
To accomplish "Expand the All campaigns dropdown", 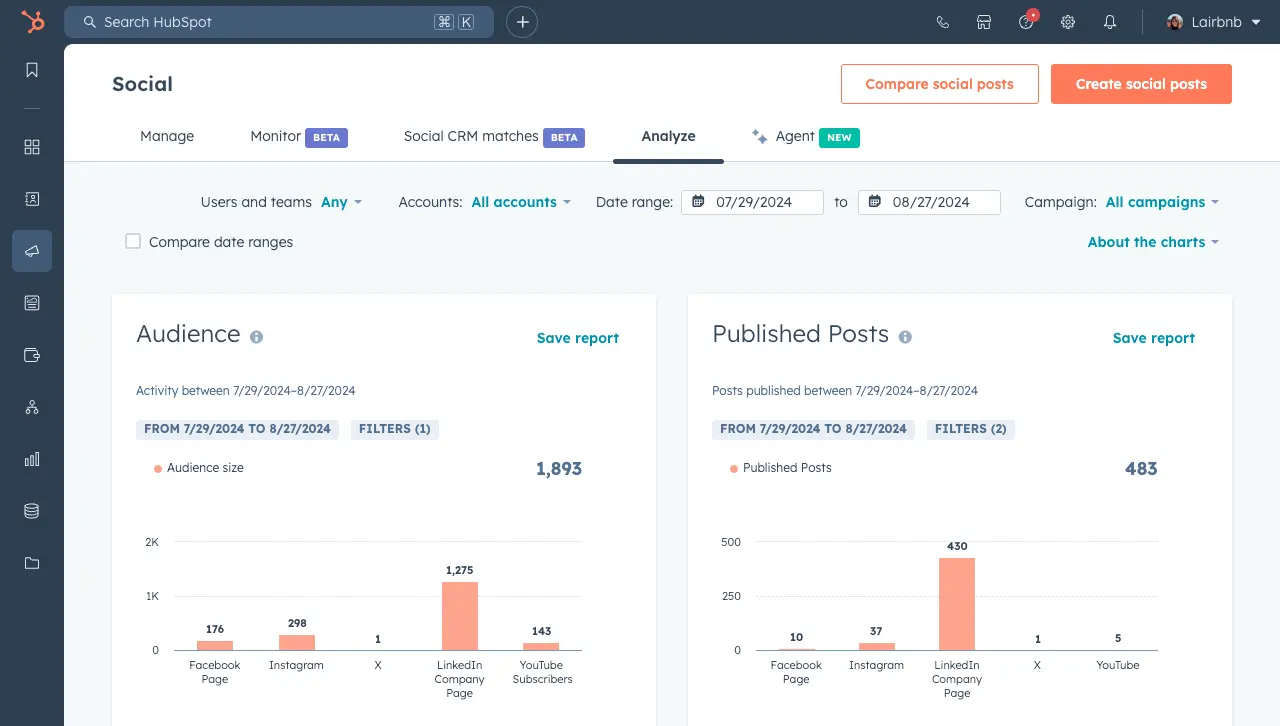I will (x=1162, y=202).
